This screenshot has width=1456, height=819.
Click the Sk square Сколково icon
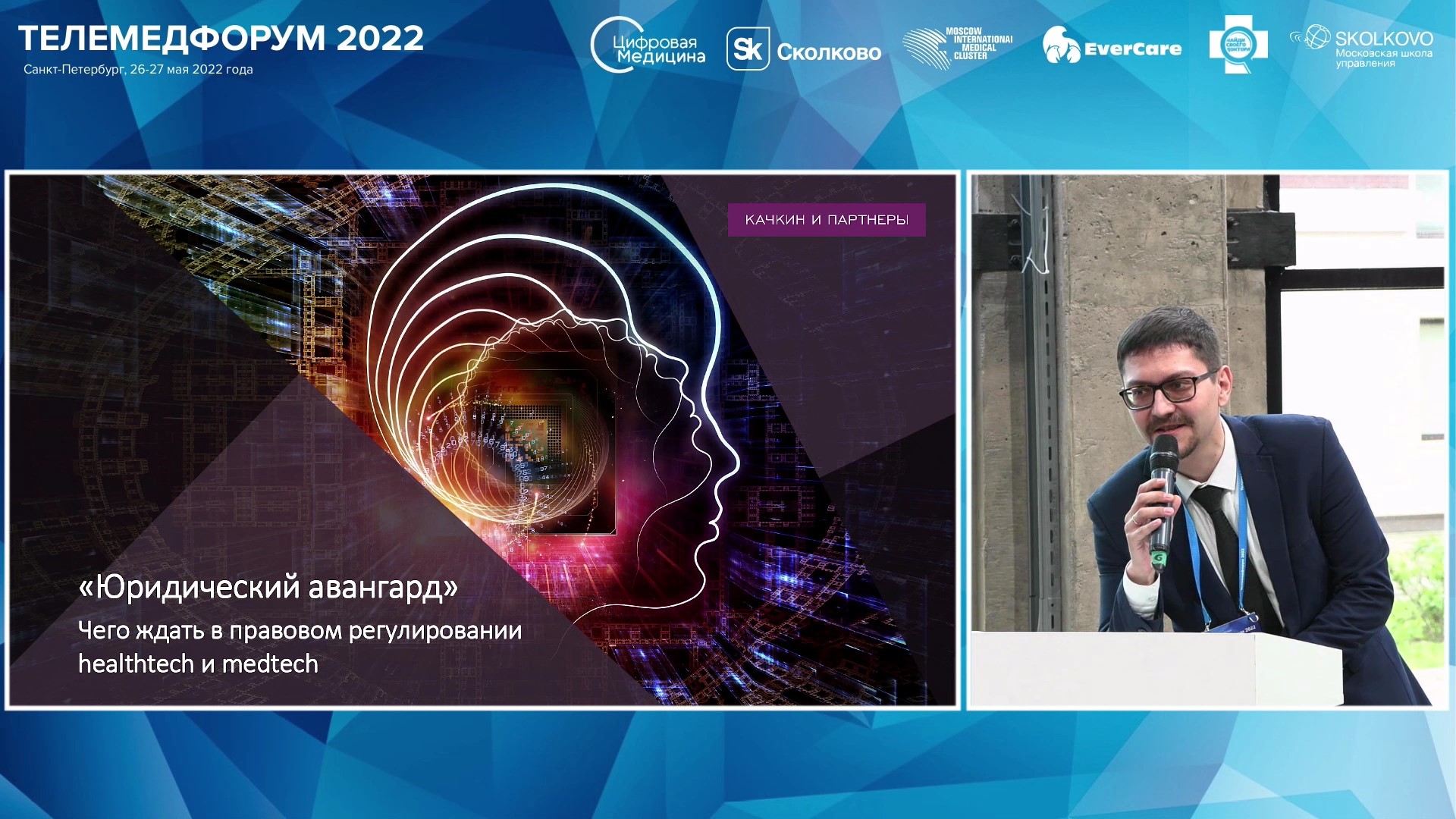[748, 49]
